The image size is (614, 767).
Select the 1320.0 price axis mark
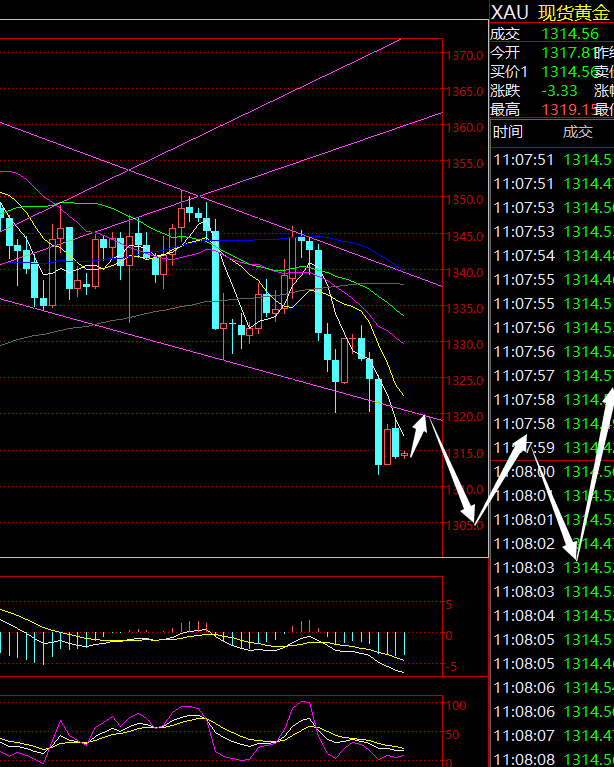[x=464, y=417]
